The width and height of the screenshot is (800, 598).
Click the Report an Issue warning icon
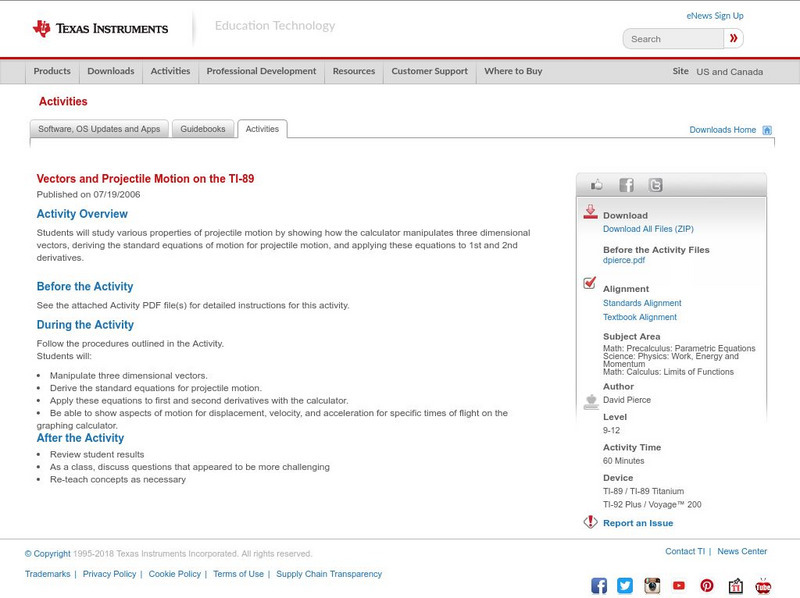[x=590, y=522]
